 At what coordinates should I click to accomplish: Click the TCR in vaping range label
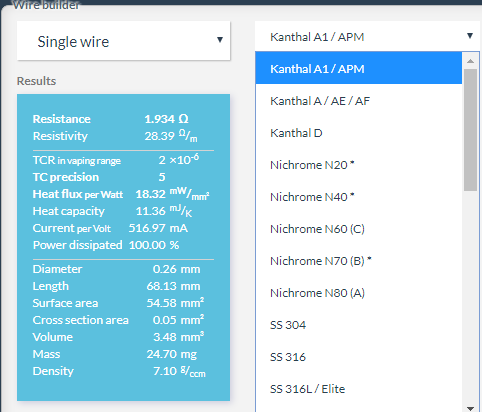tap(77, 160)
